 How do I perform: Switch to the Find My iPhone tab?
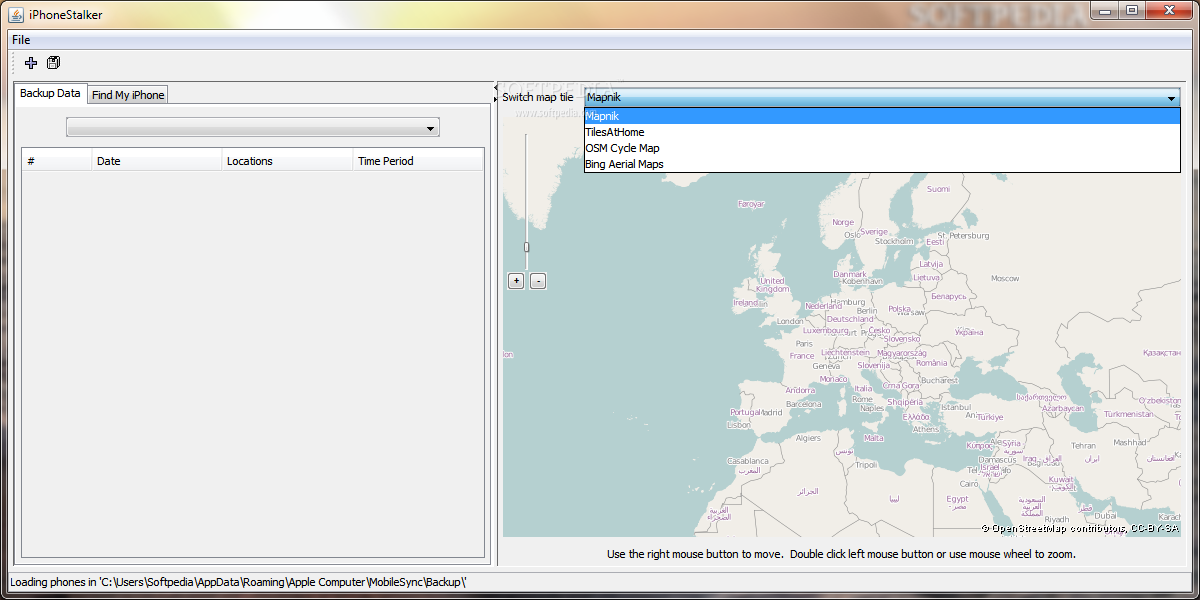point(128,95)
